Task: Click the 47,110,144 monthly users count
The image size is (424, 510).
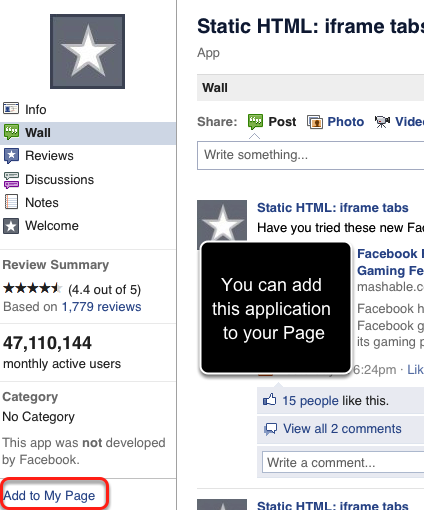Action: [47, 343]
